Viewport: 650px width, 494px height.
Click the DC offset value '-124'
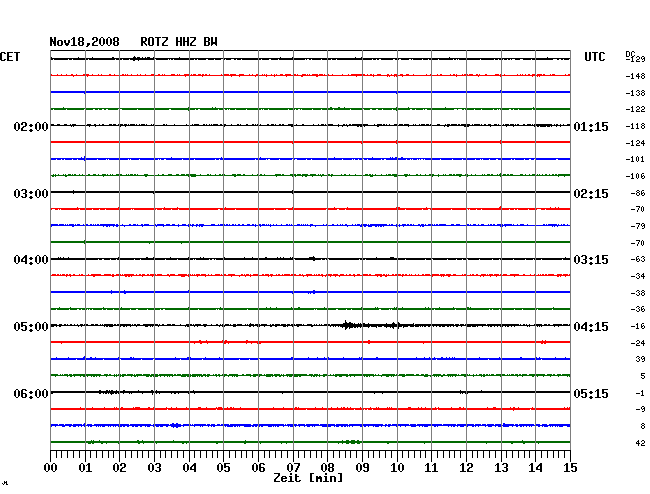[x=635, y=143]
